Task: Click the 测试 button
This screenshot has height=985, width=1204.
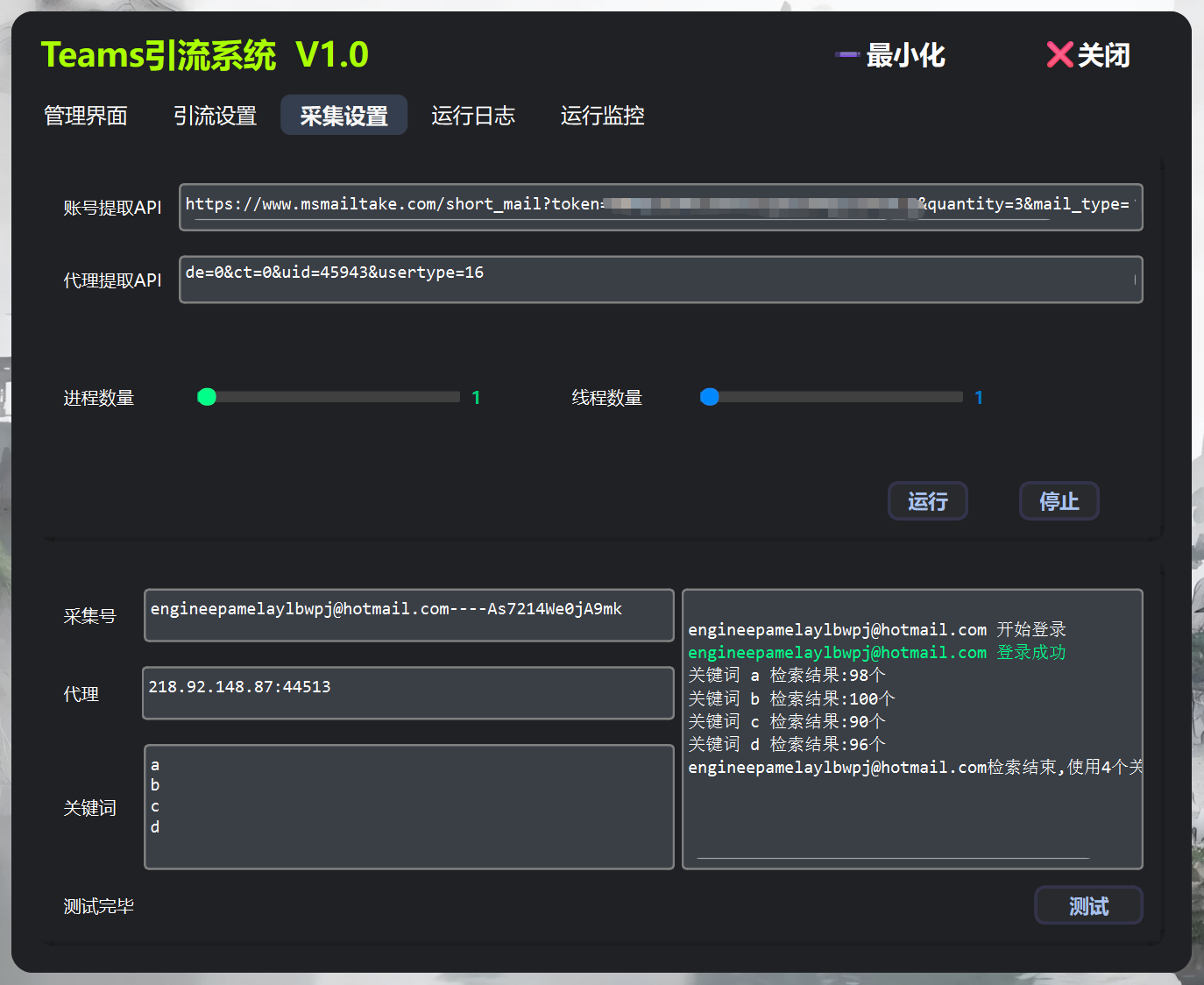Action: [1088, 905]
